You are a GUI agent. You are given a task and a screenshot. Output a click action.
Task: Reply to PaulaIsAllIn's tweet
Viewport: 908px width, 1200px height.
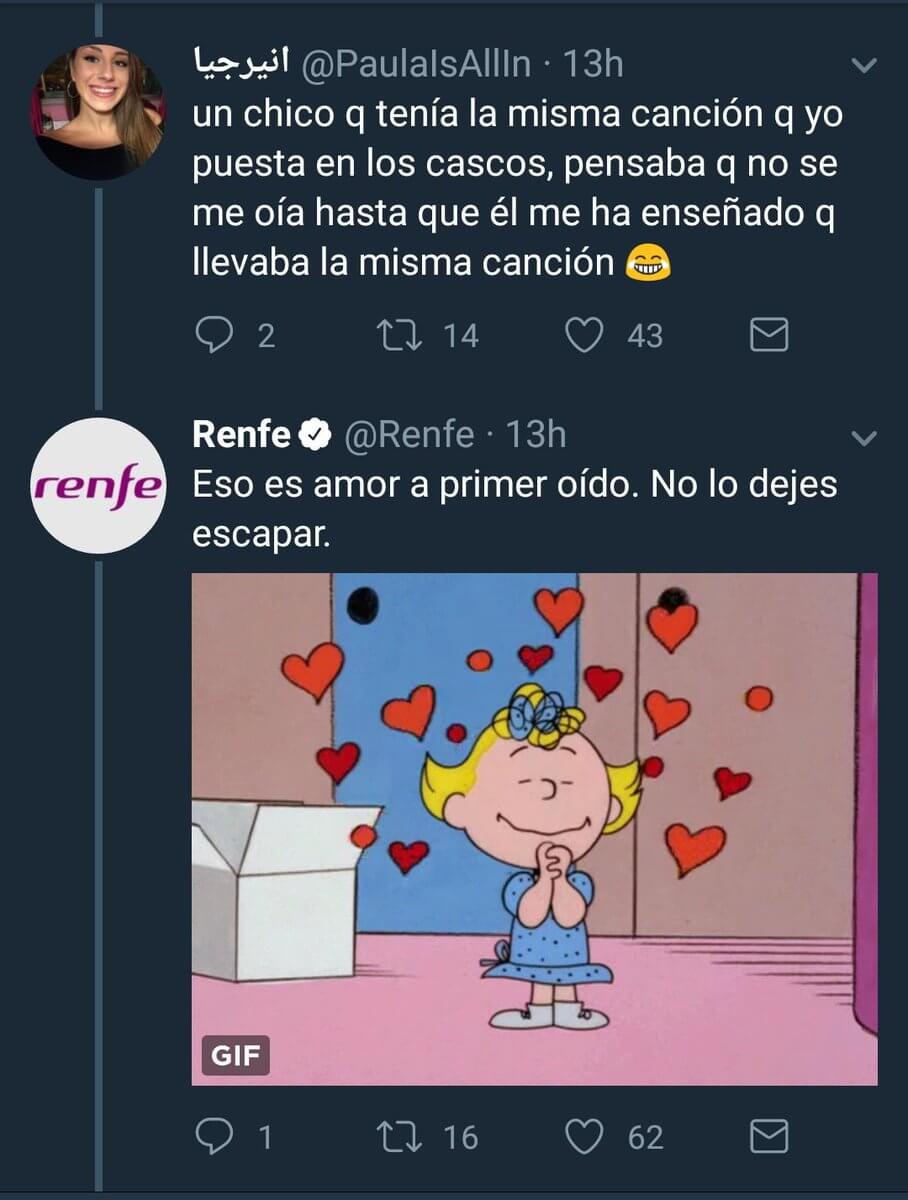214,337
